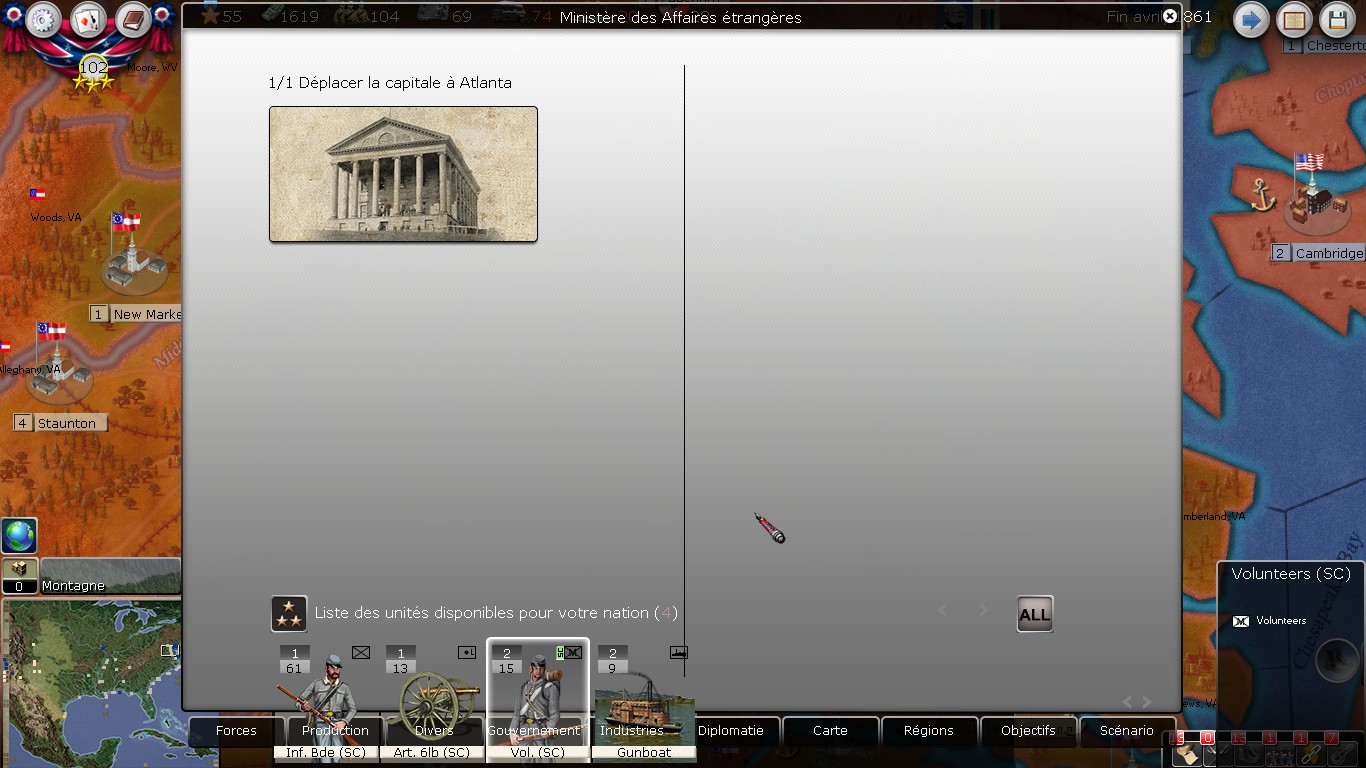This screenshot has width=1366, height=768.
Task: Click the playing cards icon
Action: (88, 20)
